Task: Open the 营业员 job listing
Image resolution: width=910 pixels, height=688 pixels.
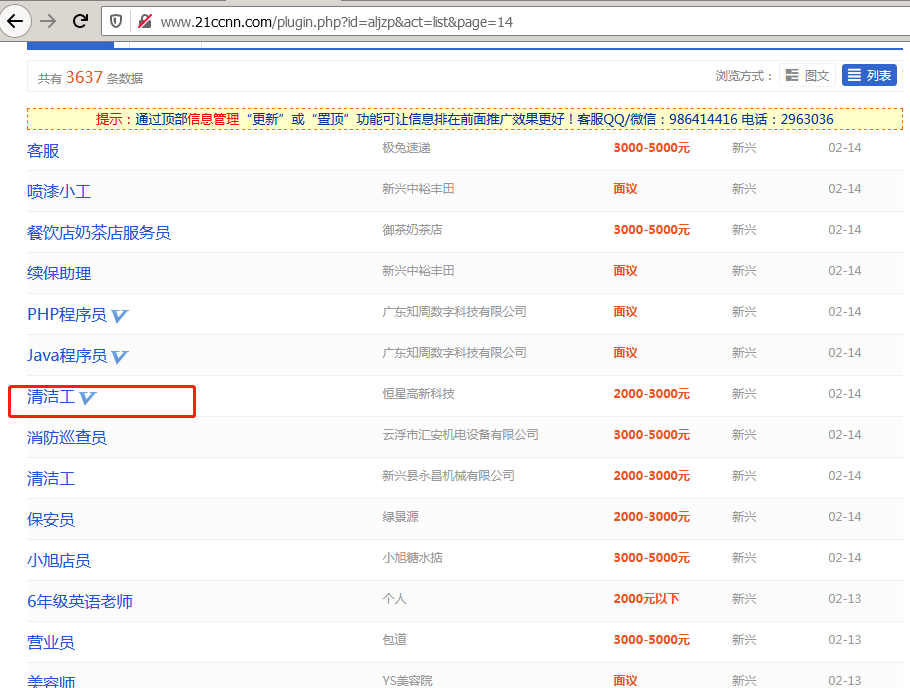Action: 51,642
